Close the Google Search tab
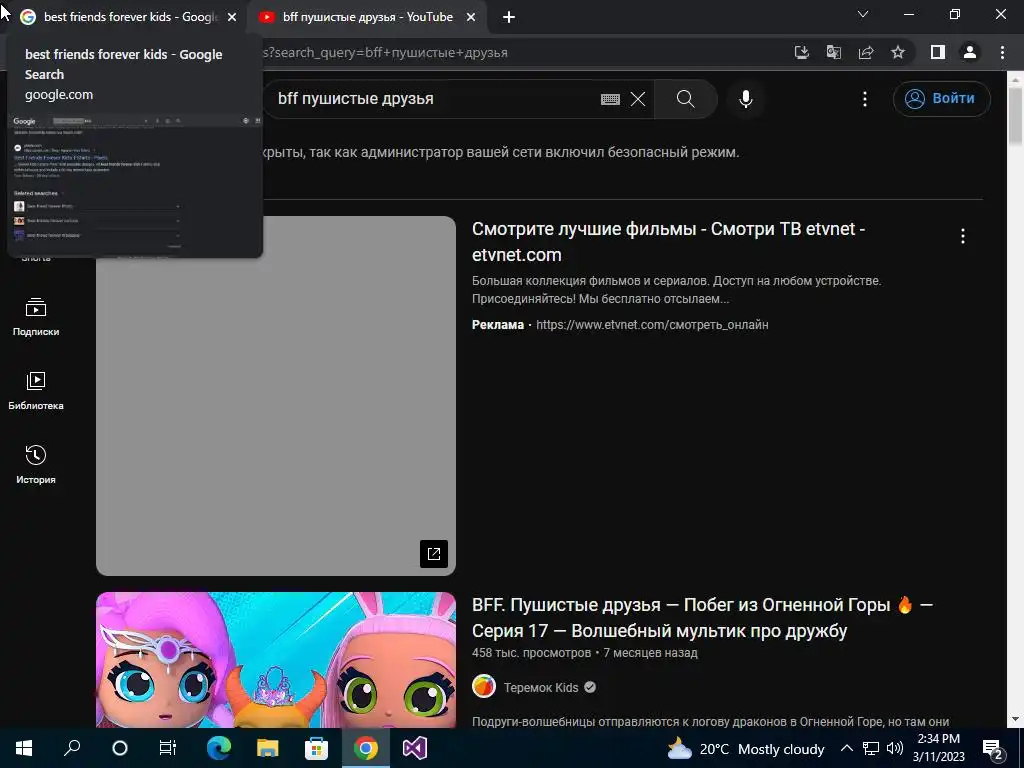This screenshot has height=768, width=1024. 232,18
